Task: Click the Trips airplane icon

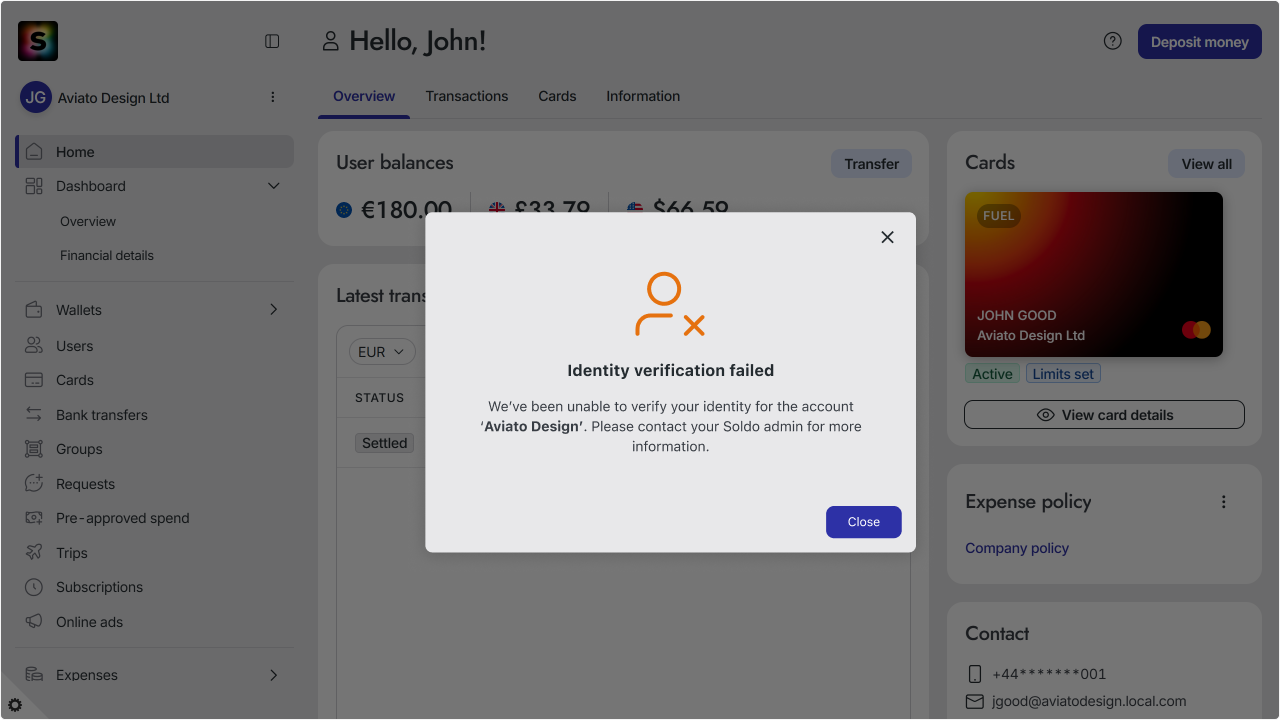Action: [x=34, y=552]
